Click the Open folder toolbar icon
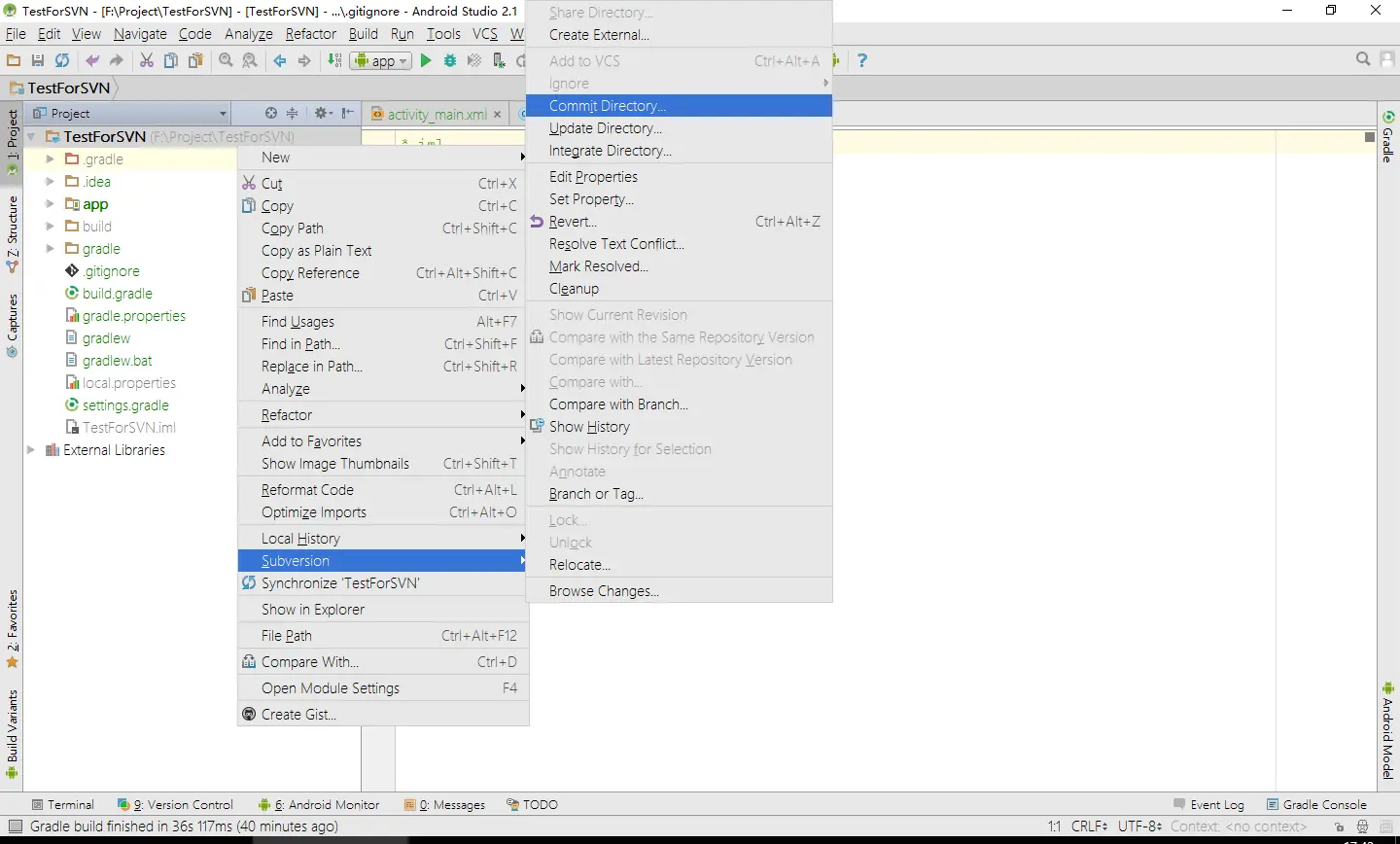The height and width of the screenshot is (844, 1400). (14, 60)
